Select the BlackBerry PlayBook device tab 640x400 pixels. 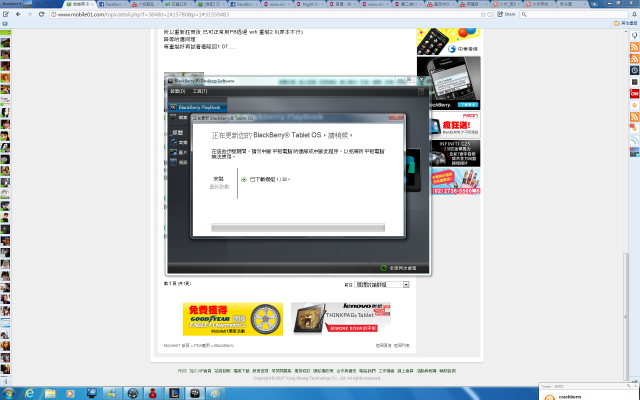pos(198,107)
